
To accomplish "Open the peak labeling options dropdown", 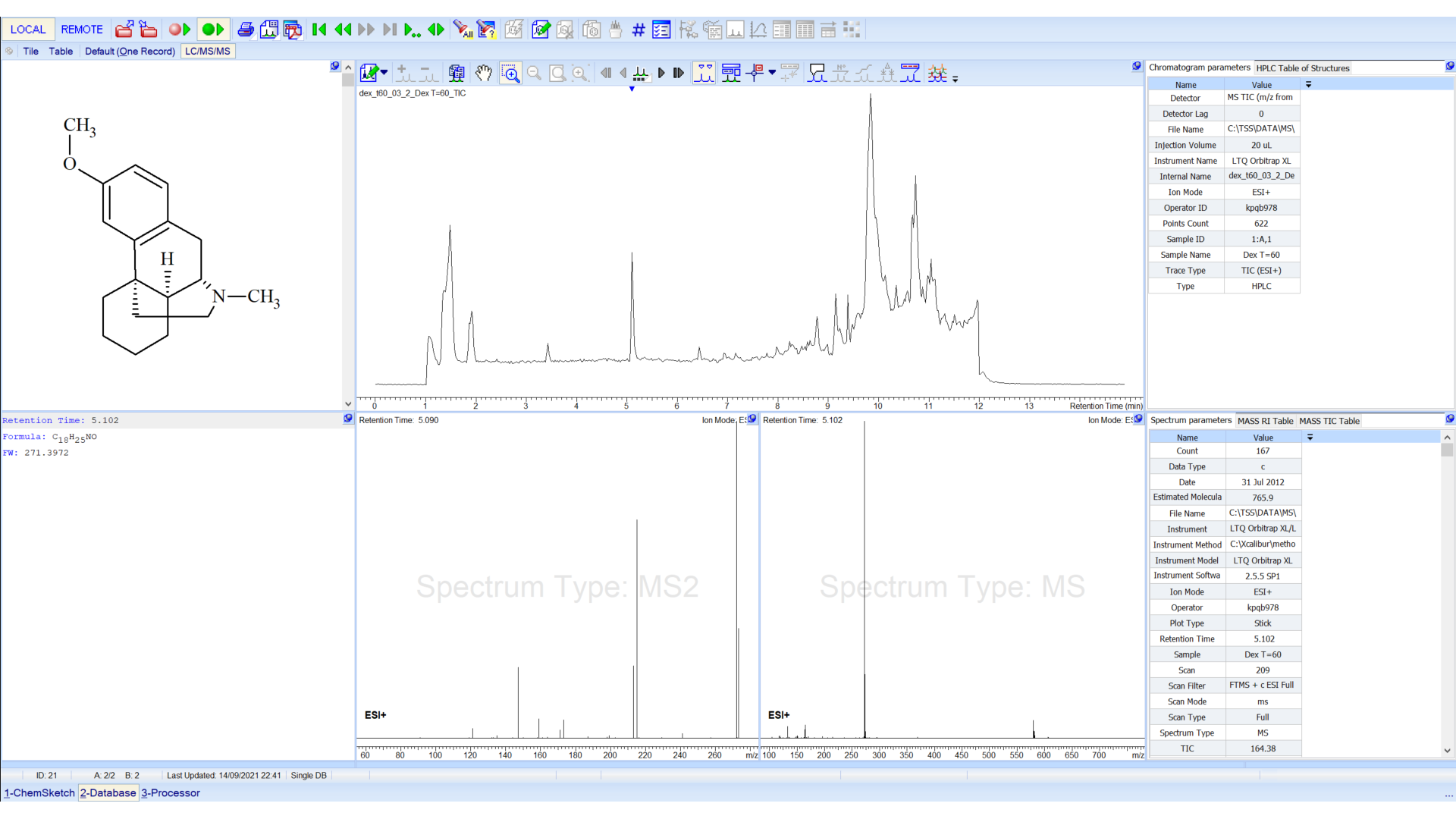I will point(773,73).
